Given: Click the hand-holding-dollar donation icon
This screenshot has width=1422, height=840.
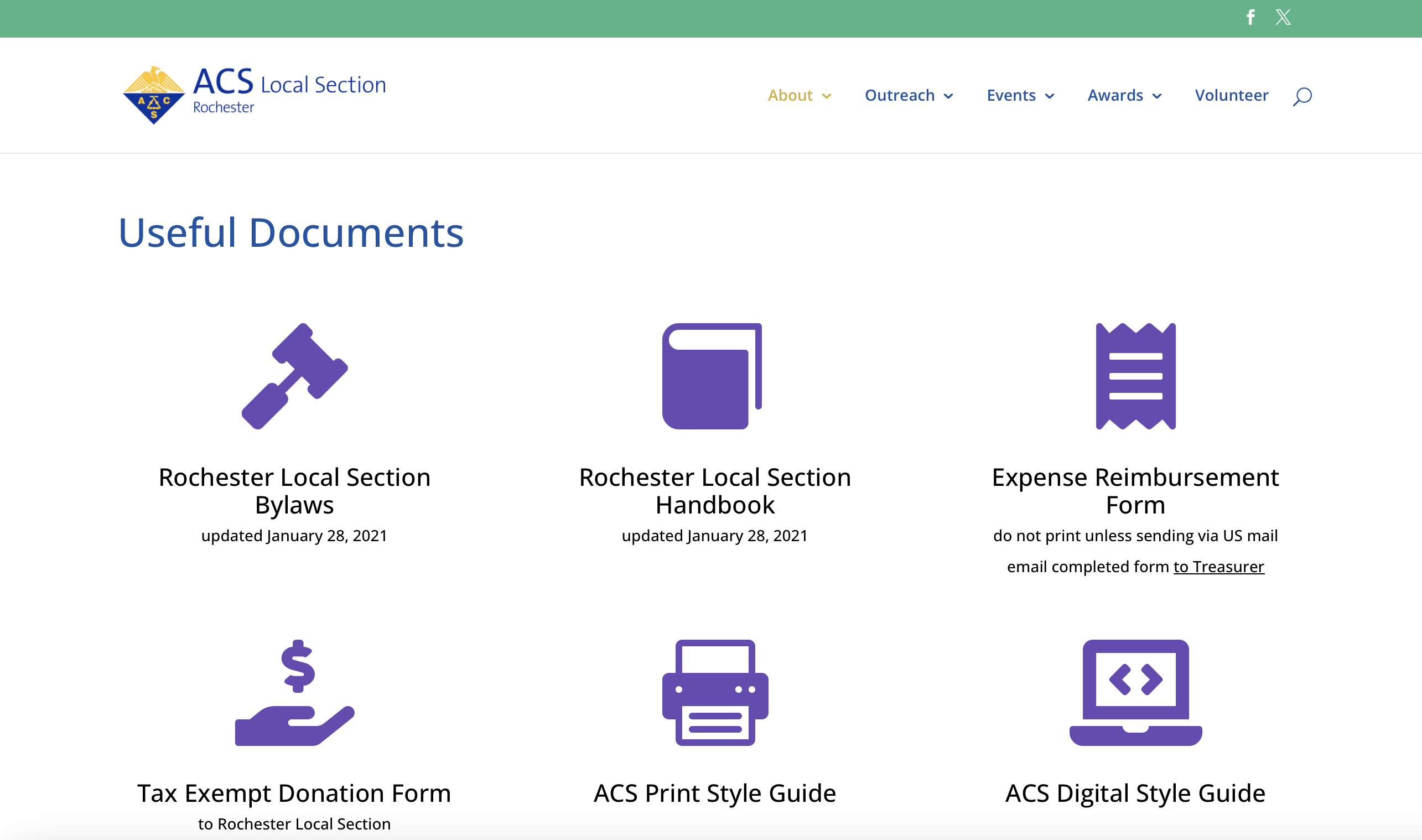Looking at the screenshot, I should tap(295, 693).
